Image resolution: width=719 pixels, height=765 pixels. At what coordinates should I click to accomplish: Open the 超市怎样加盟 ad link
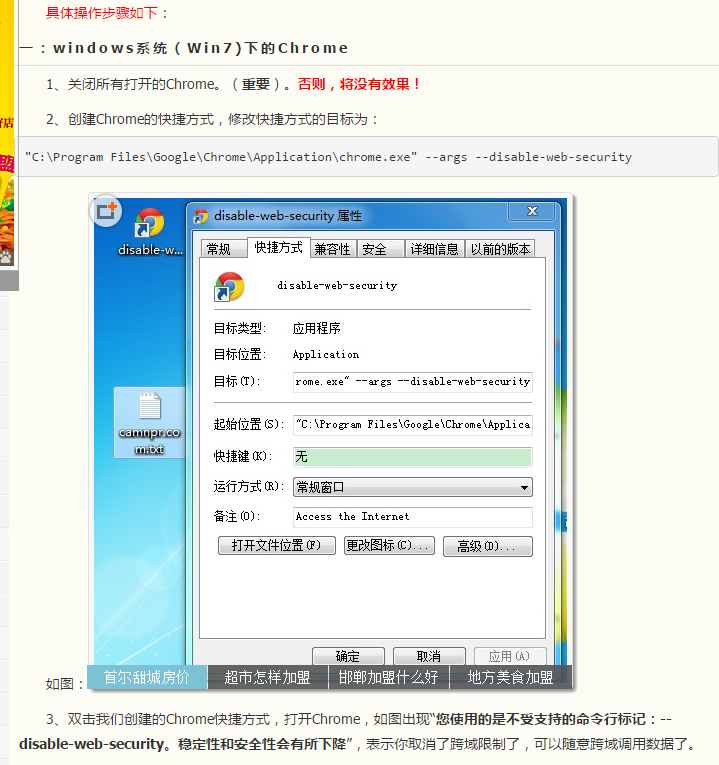268,677
